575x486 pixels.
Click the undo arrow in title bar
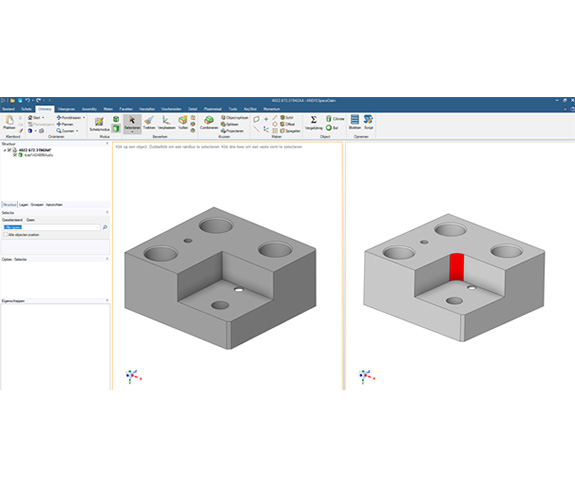pyautogui.click(x=28, y=100)
